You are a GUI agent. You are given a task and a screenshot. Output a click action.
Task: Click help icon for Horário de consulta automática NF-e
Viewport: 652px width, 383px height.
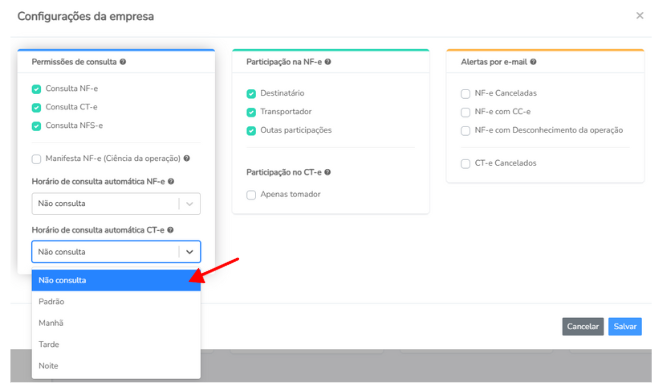pyautogui.click(x=171, y=182)
